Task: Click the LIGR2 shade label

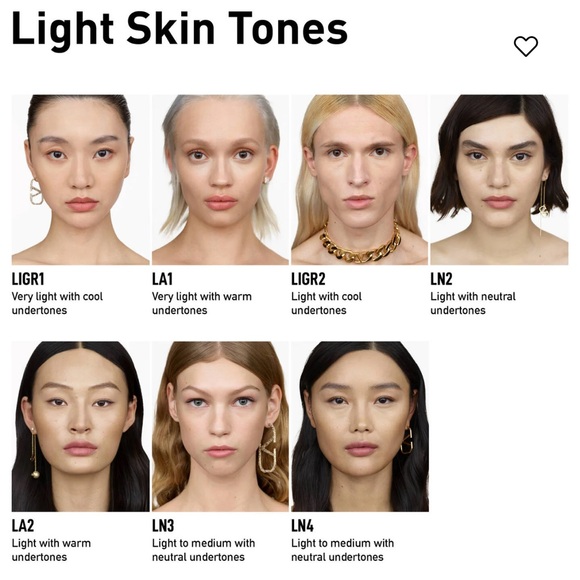Action: click(x=308, y=279)
